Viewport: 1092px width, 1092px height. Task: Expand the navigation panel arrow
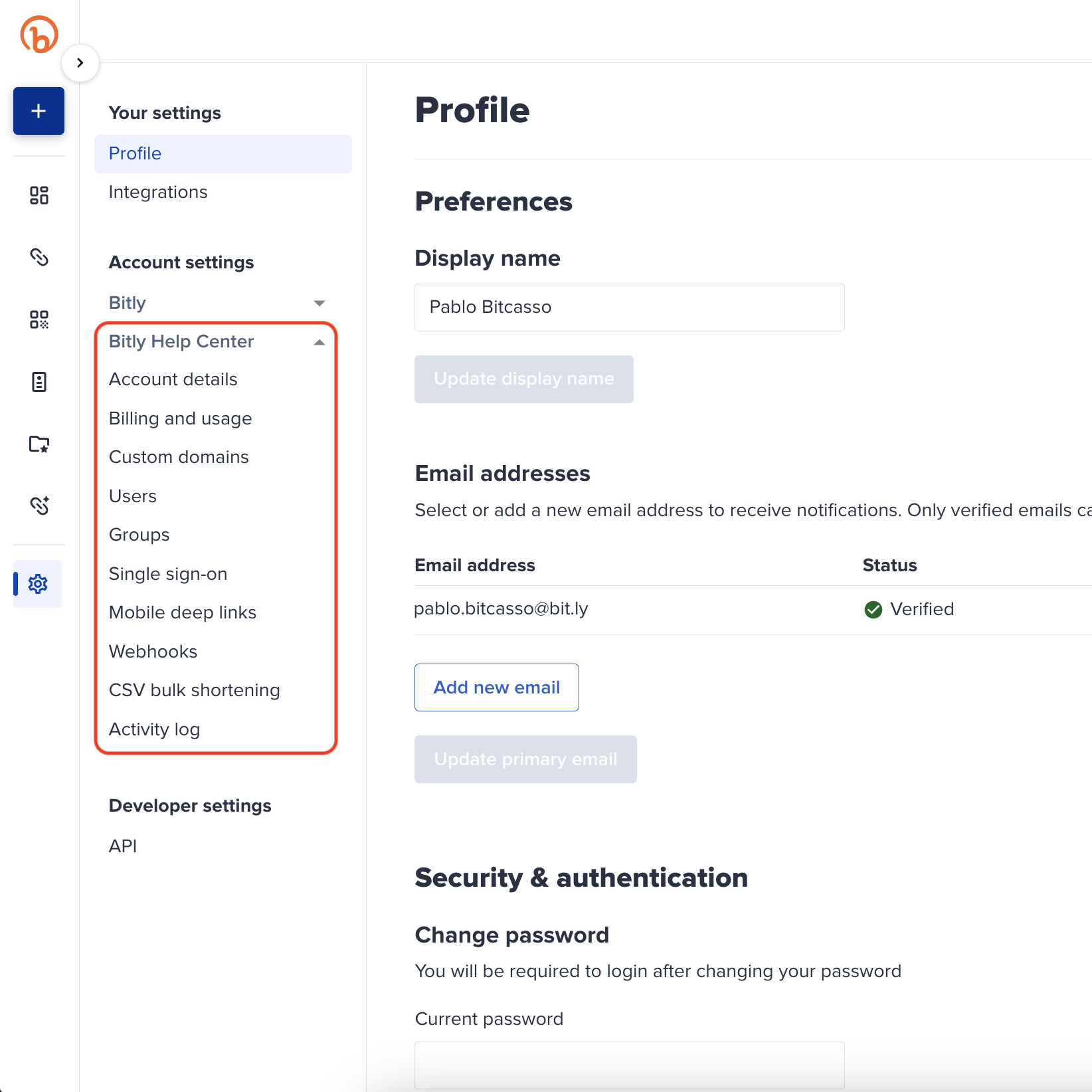(x=80, y=62)
